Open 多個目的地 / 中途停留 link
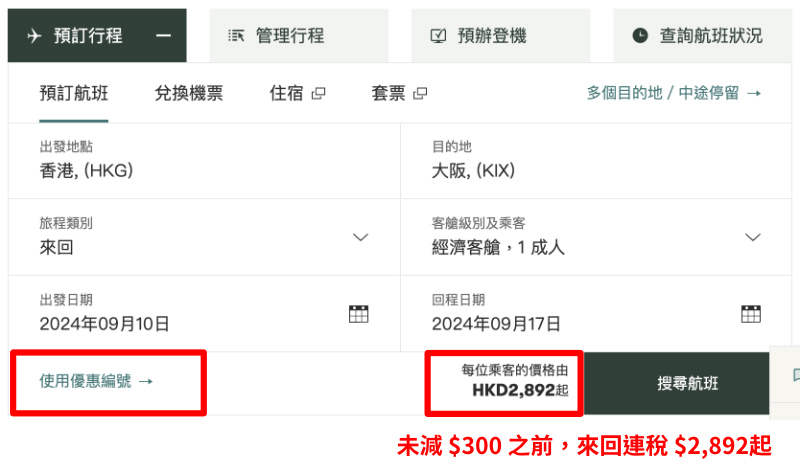 tap(674, 93)
